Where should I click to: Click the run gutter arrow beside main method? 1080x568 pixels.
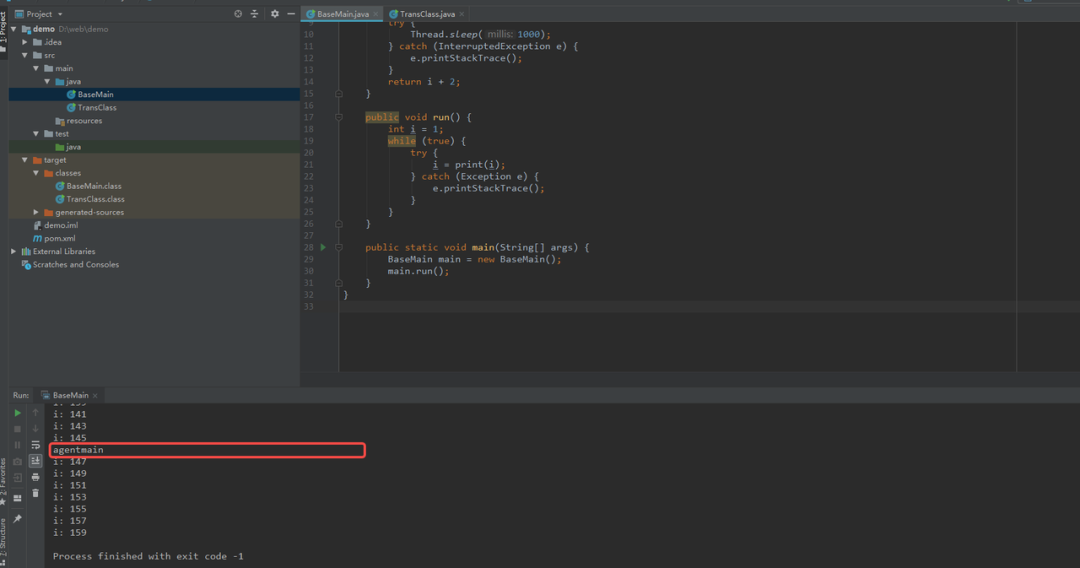click(322, 247)
